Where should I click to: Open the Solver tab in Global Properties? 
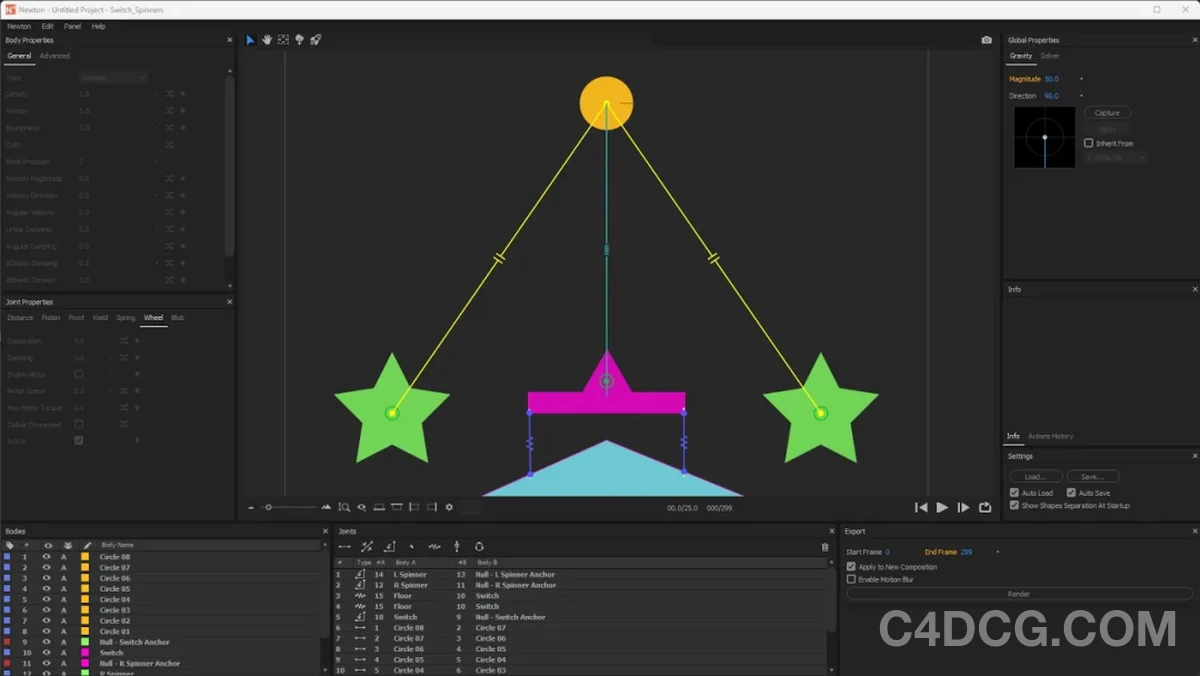[1050, 56]
